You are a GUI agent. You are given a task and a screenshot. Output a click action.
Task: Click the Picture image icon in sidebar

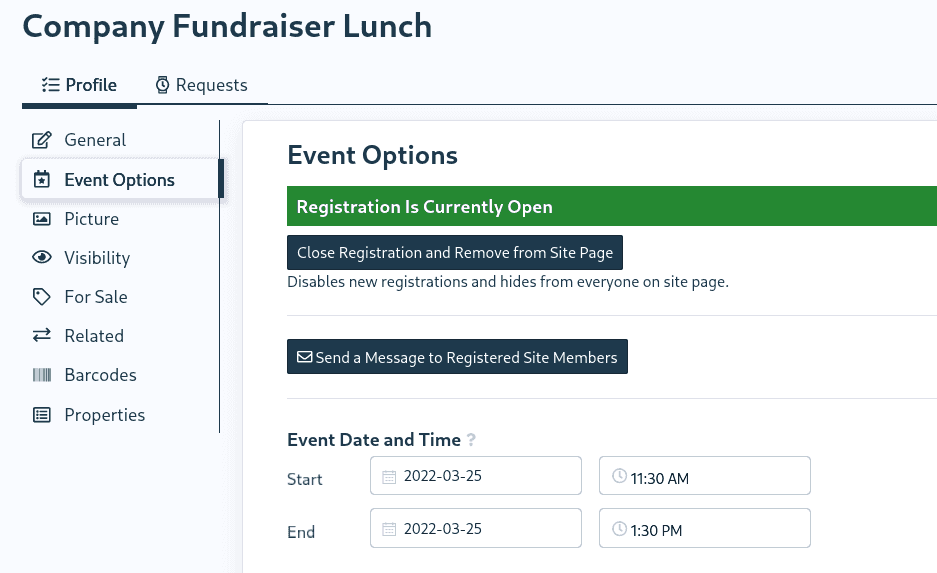42,219
